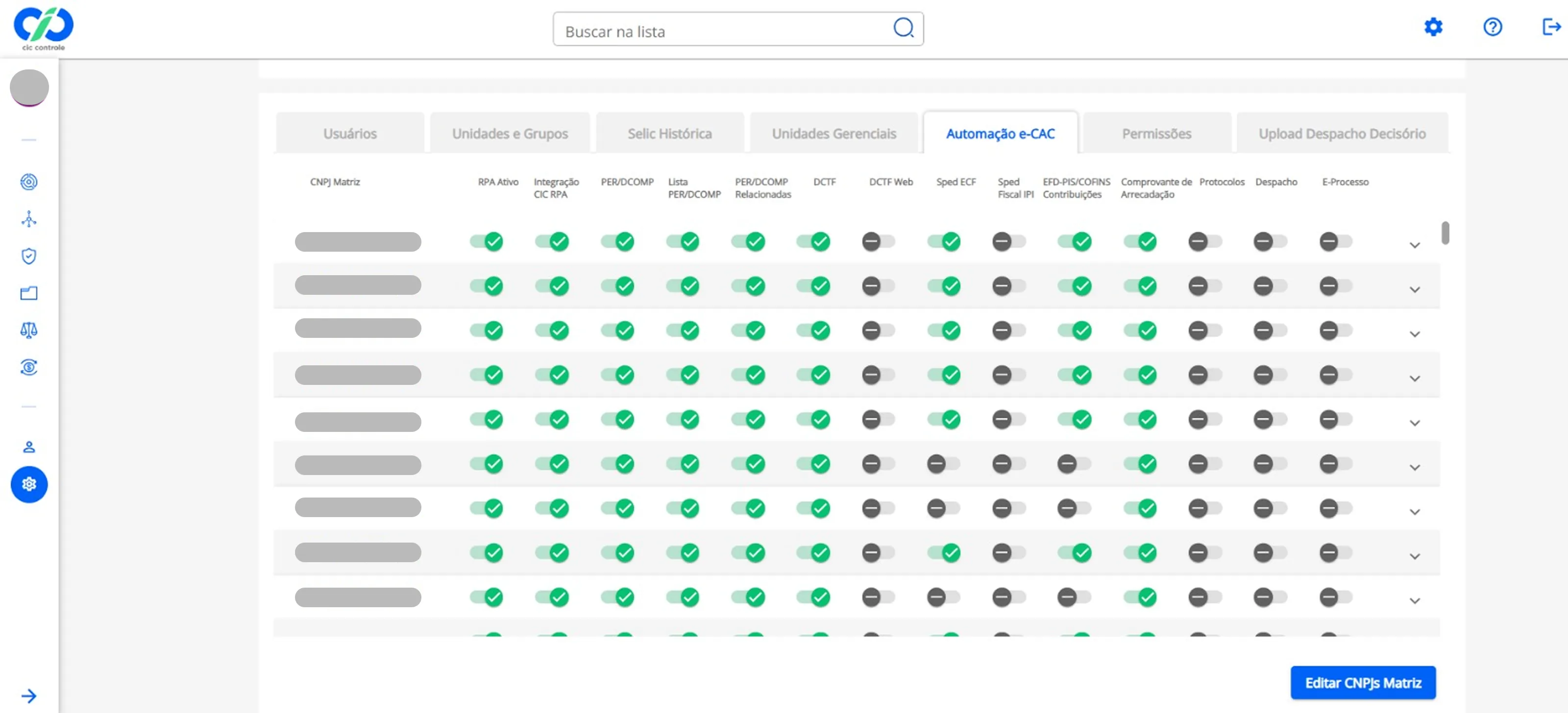Image resolution: width=1568 pixels, height=713 pixels.
Task: Enable EFD-PIS/COFINS Contribuições in ninth row
Action: tap(1074, 597)
